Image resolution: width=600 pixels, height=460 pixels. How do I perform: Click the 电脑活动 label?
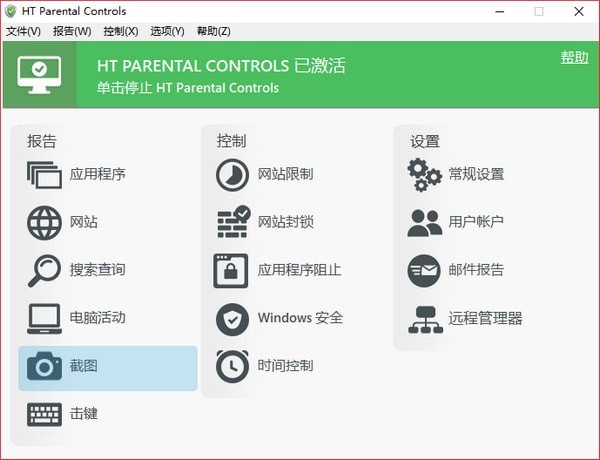pos(98,318)
